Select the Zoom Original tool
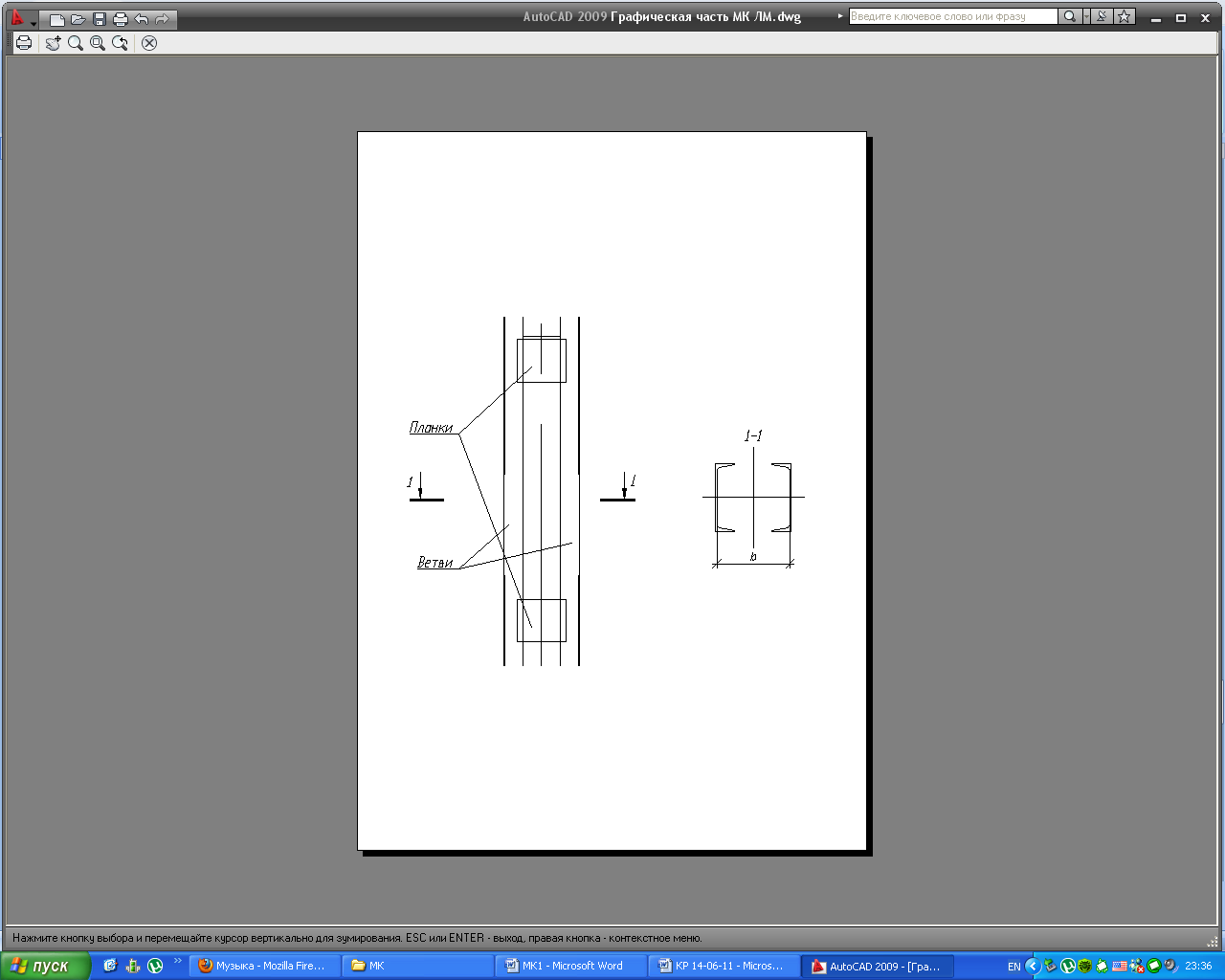The width and height of the screenshot is (1225, 980). (120, 42)
